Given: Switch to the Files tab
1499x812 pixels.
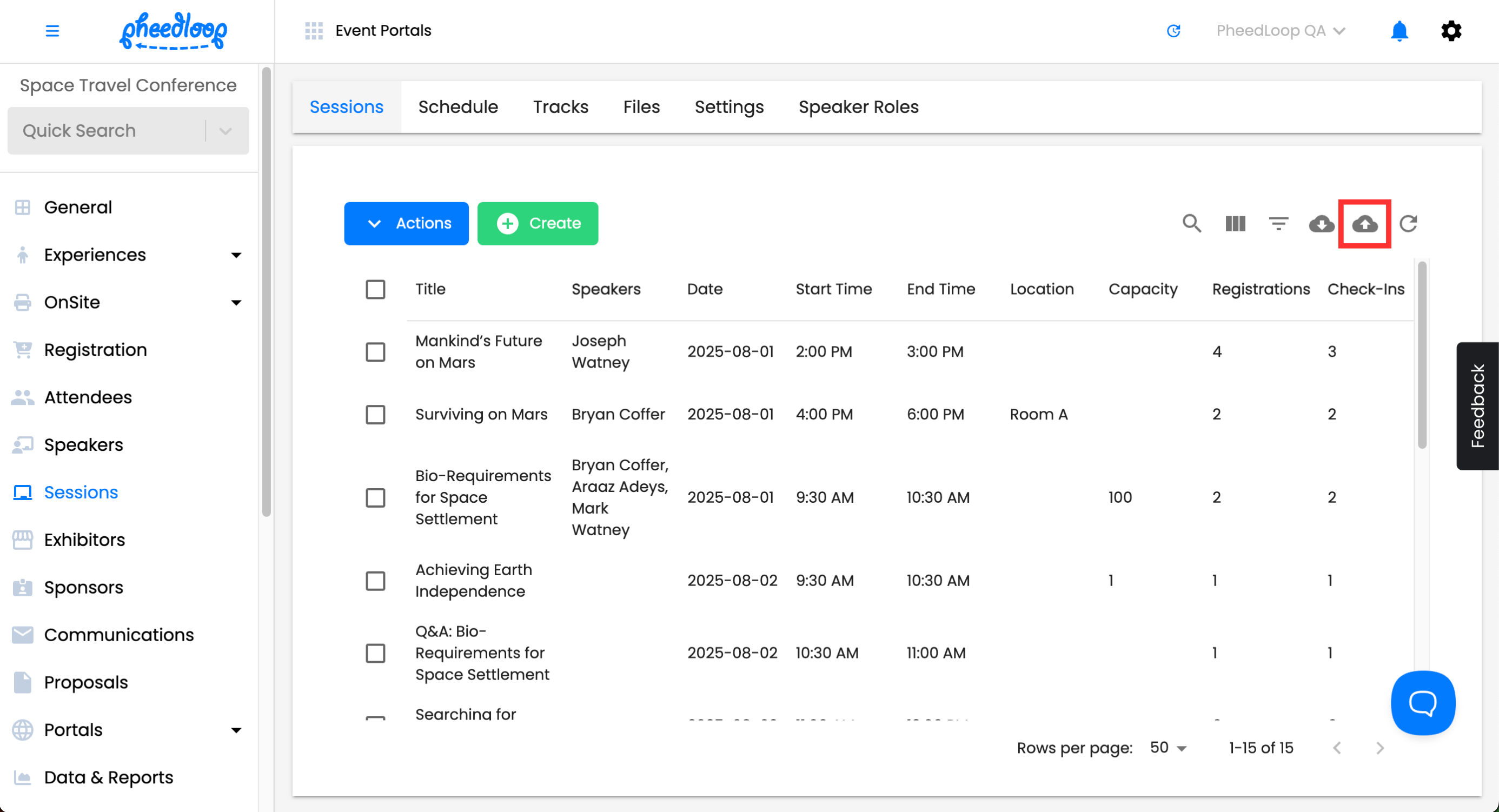Looking at the screenshot, I should point(641,107).
